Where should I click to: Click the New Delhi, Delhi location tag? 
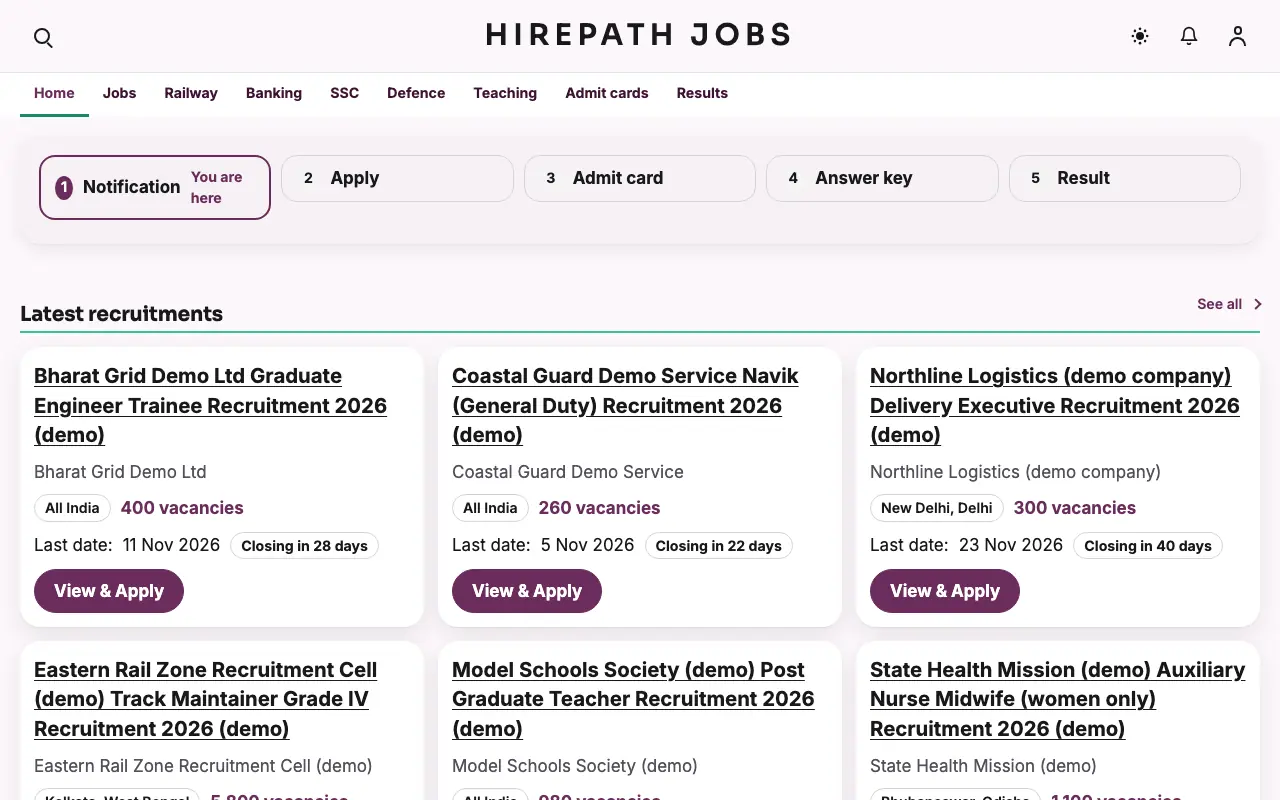(x=937, y=508)
